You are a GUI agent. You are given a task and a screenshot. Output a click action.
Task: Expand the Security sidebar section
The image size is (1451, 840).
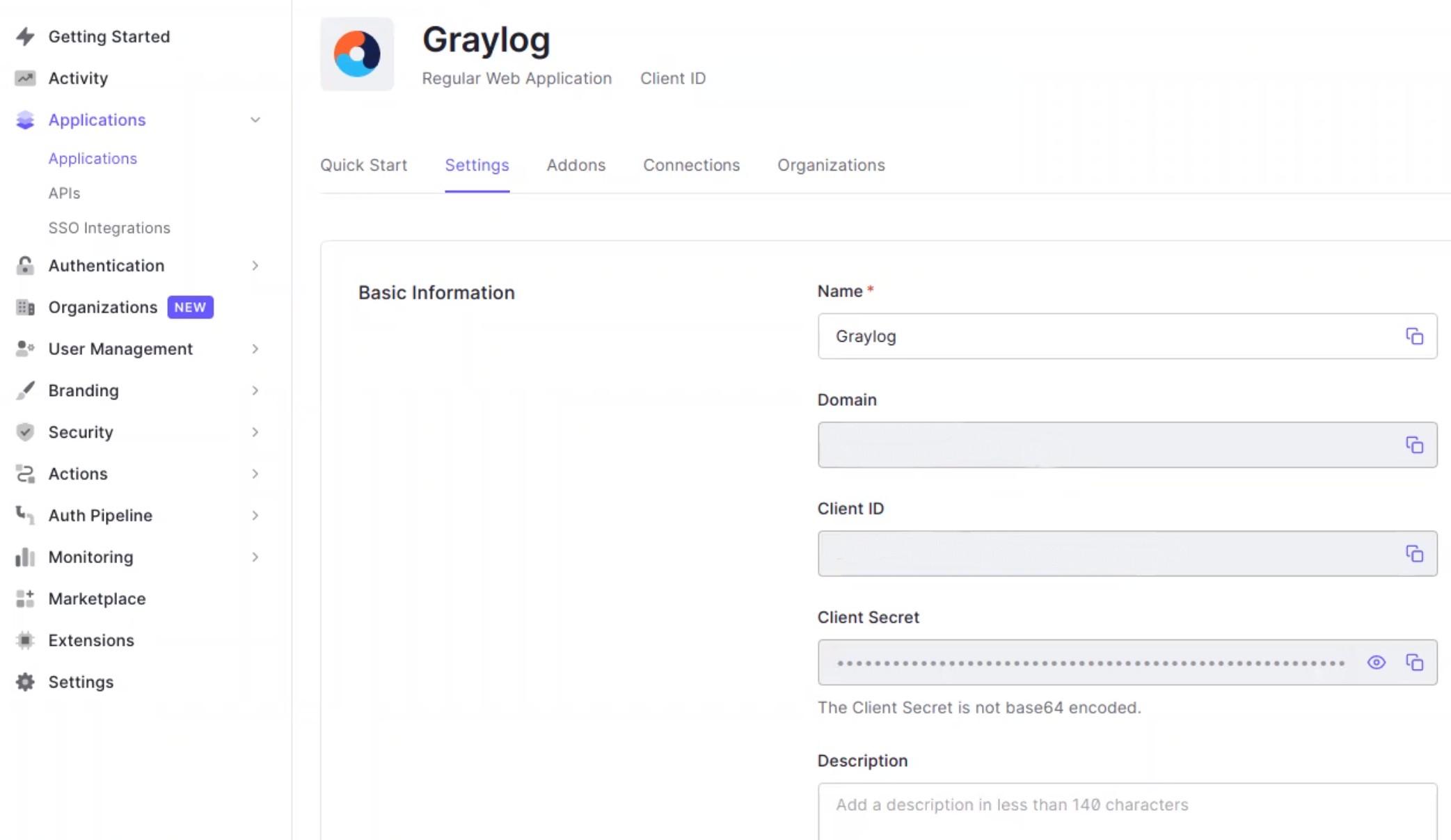pos(255,432)
